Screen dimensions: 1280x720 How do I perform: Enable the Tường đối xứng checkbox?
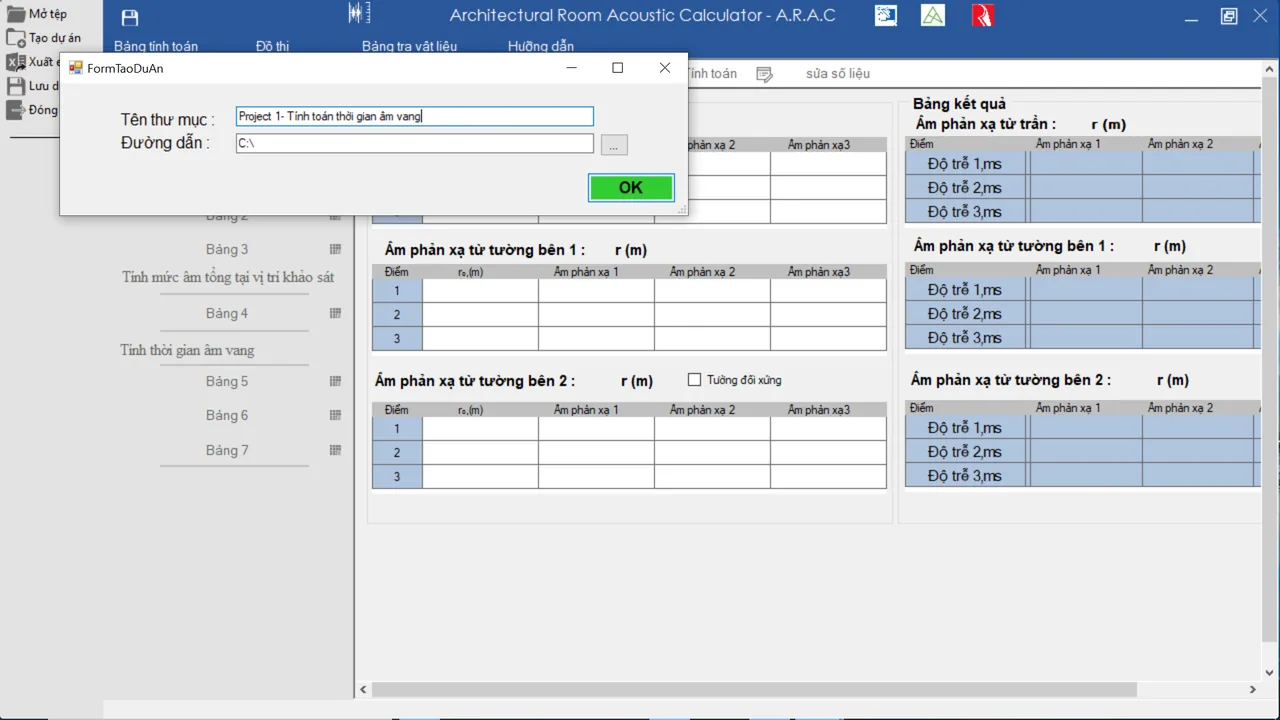click(695, 380)
